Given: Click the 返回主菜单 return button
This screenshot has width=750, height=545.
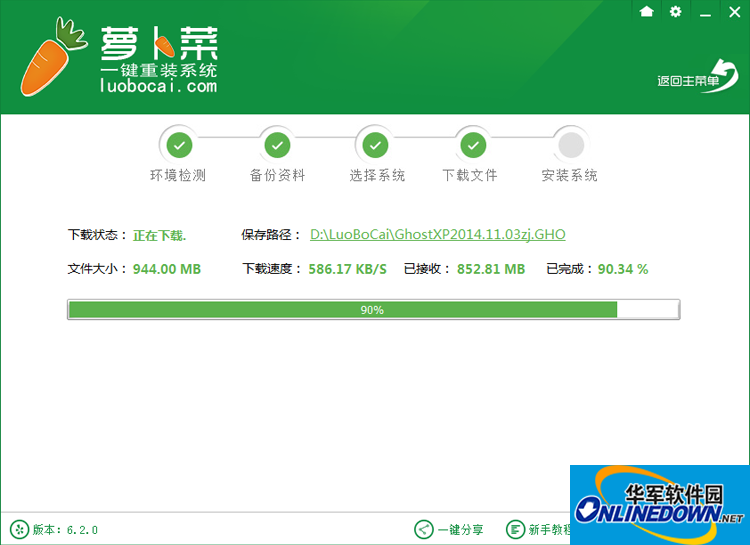Looking at the screenshot, I should tap(698, 76).
